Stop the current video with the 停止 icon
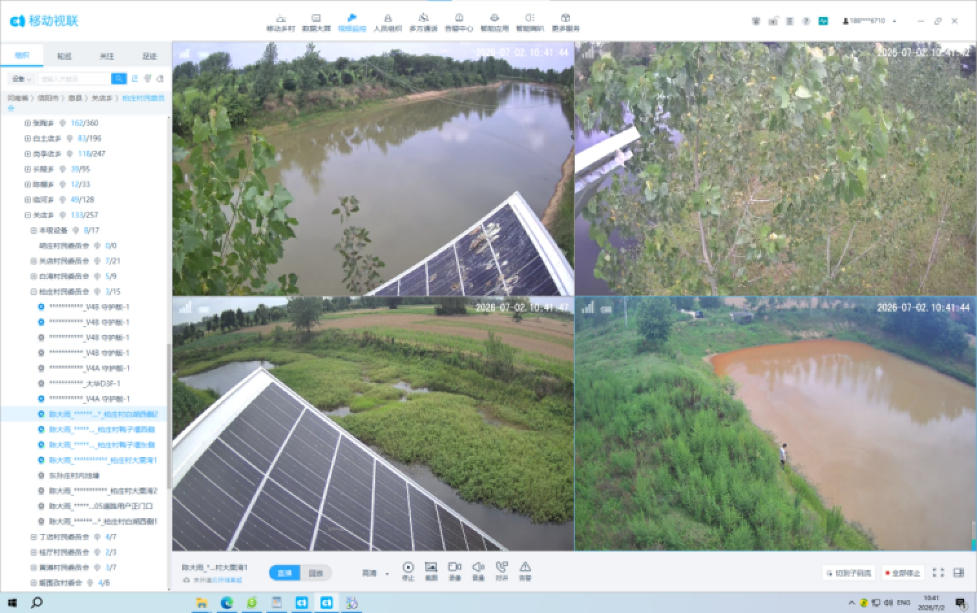 pos(407,570)
